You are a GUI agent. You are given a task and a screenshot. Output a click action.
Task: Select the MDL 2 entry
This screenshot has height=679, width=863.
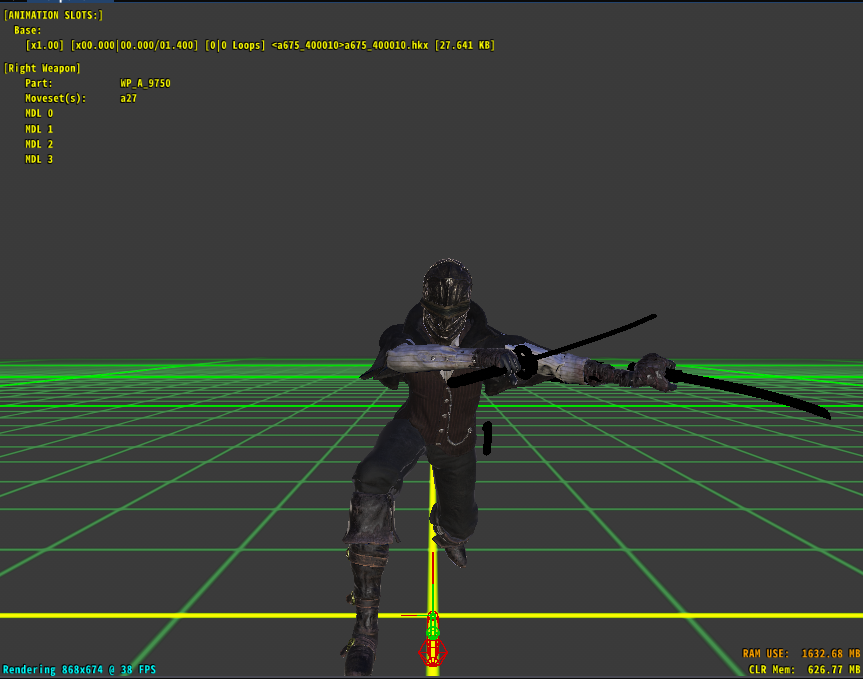(39, 144)
